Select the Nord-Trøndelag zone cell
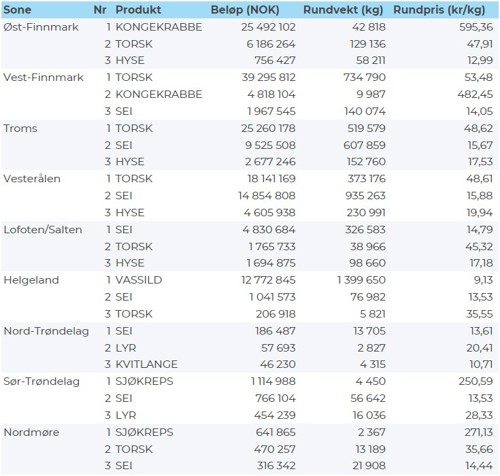 click(46, 331)
